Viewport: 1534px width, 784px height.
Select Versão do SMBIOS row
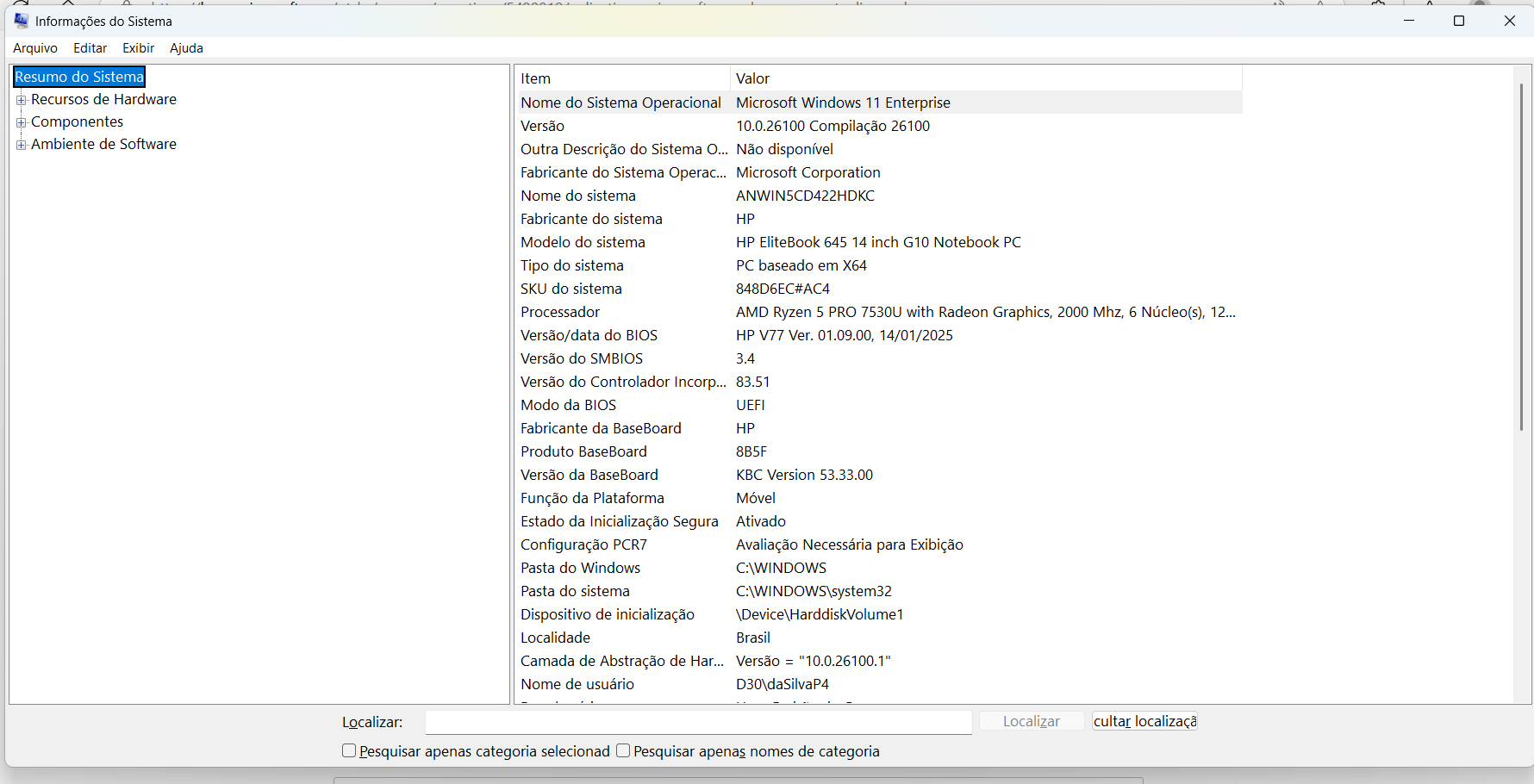880,358
